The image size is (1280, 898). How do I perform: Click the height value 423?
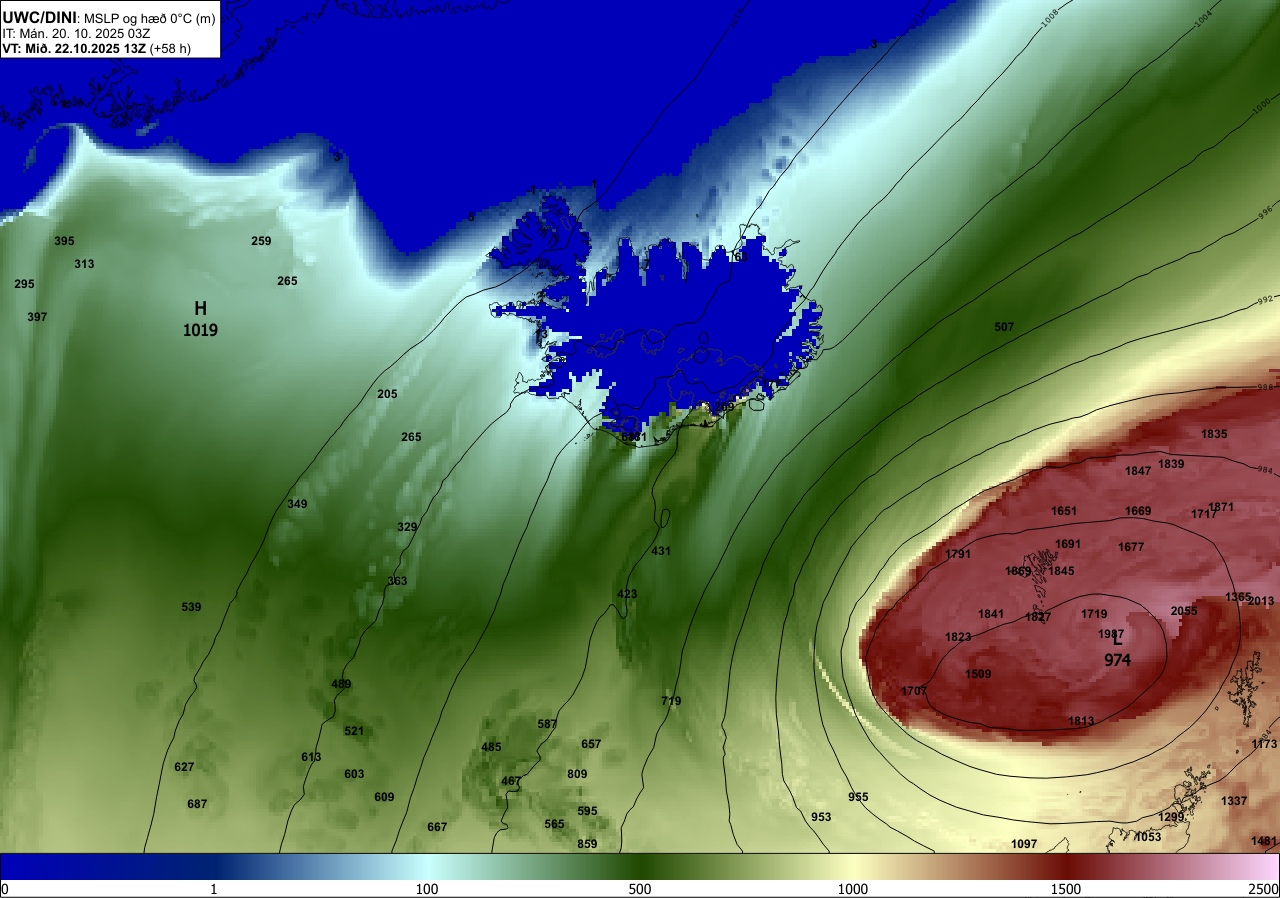(x=627, y=594)
